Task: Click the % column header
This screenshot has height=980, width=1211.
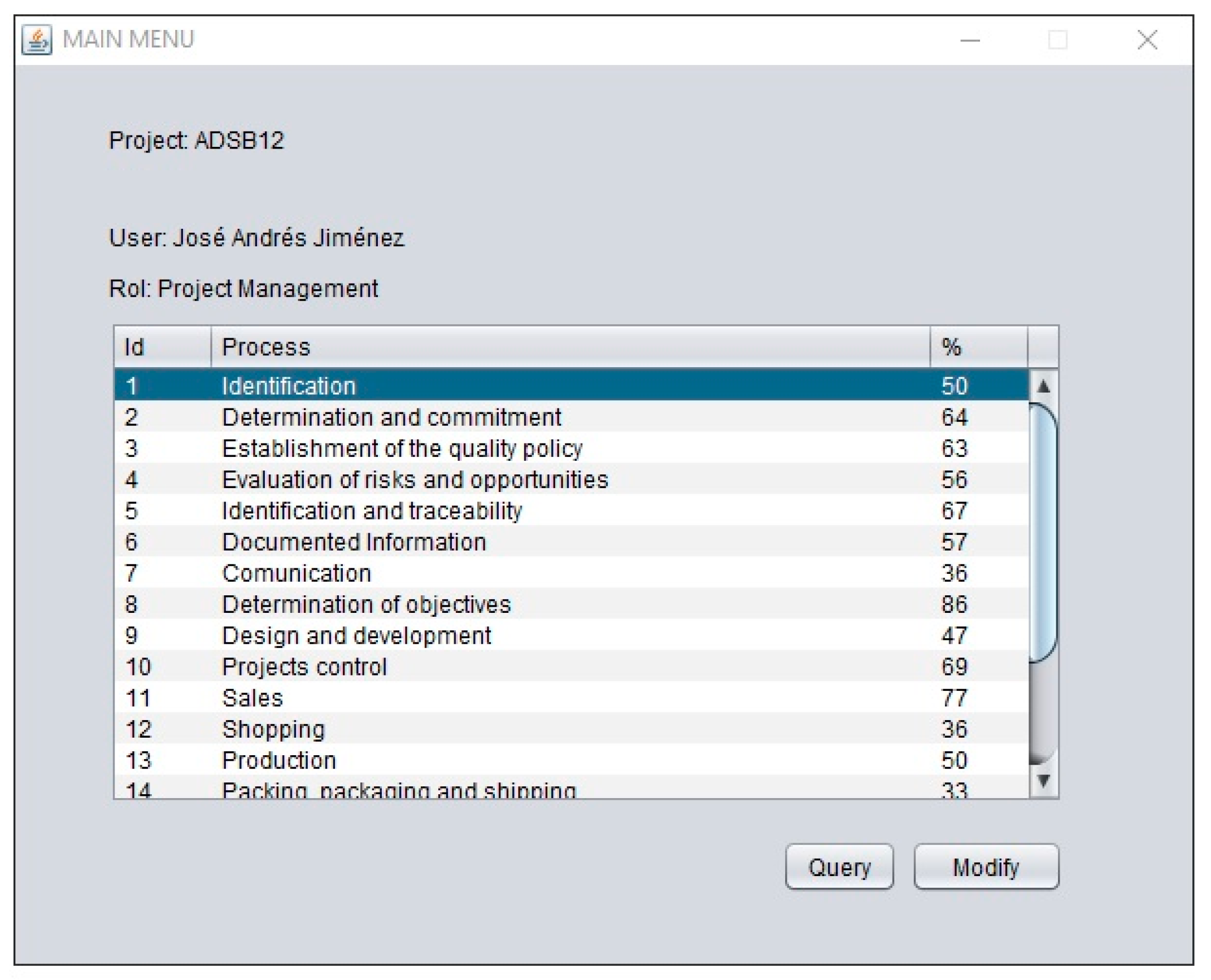Action: (x=978, y=347)
